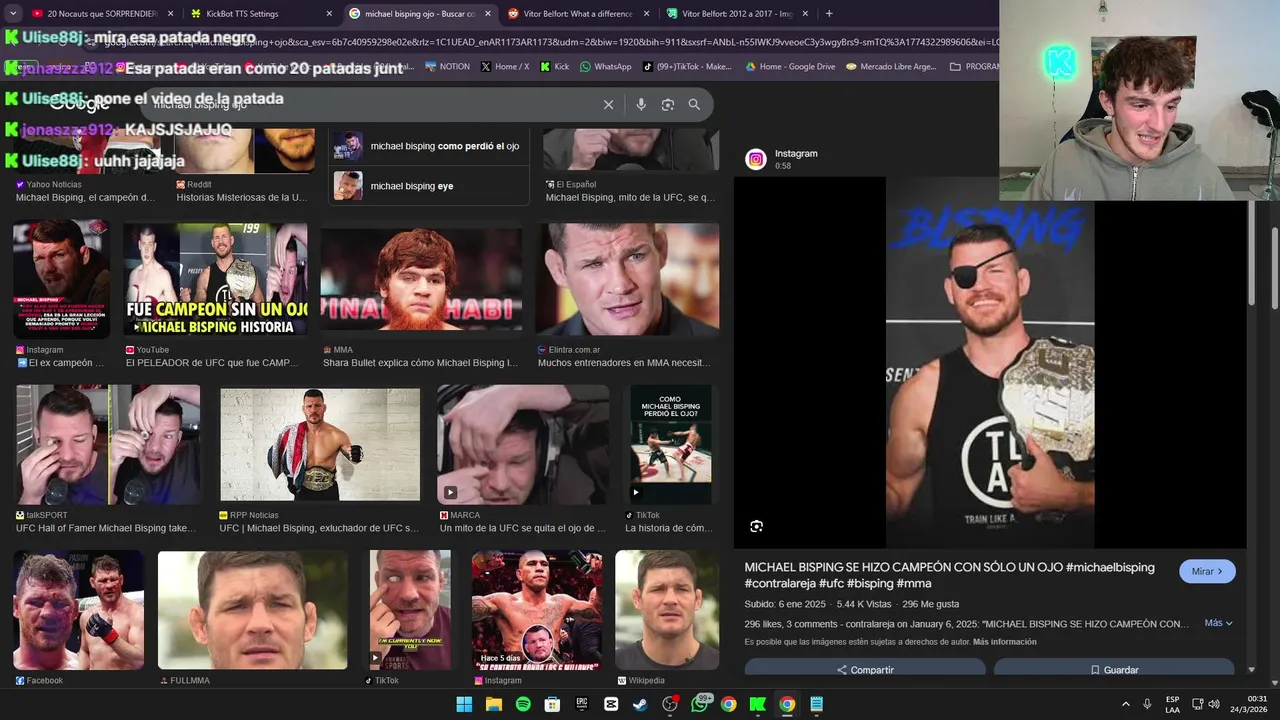Image resolution: width=1280 pixels, height=720 pixels.
Task: Open the Windows Start menu
Action: coord(464,704)
